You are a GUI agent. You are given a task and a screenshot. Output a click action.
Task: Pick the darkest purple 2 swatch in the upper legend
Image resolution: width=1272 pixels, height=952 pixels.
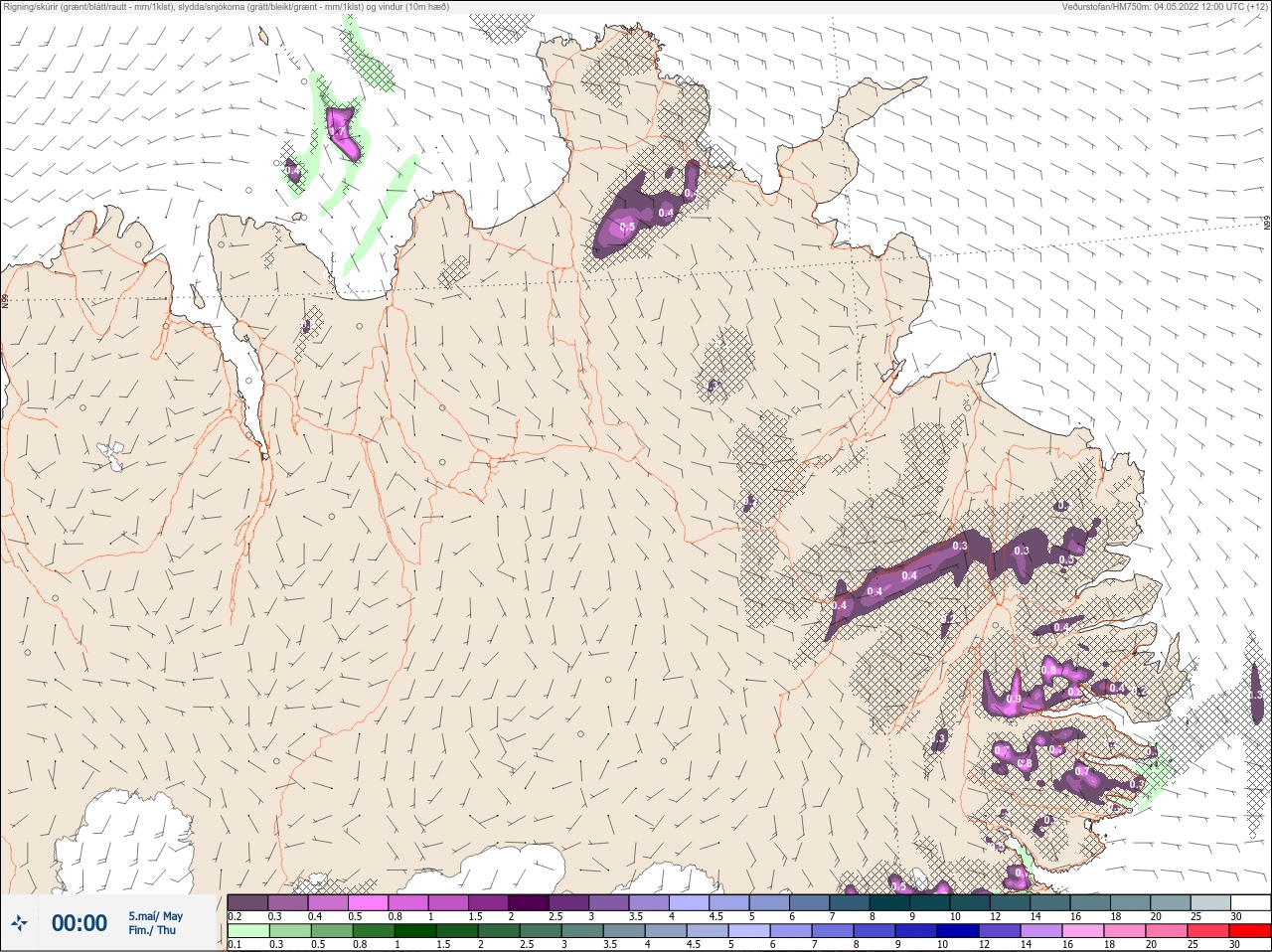(x=529, y=902)
